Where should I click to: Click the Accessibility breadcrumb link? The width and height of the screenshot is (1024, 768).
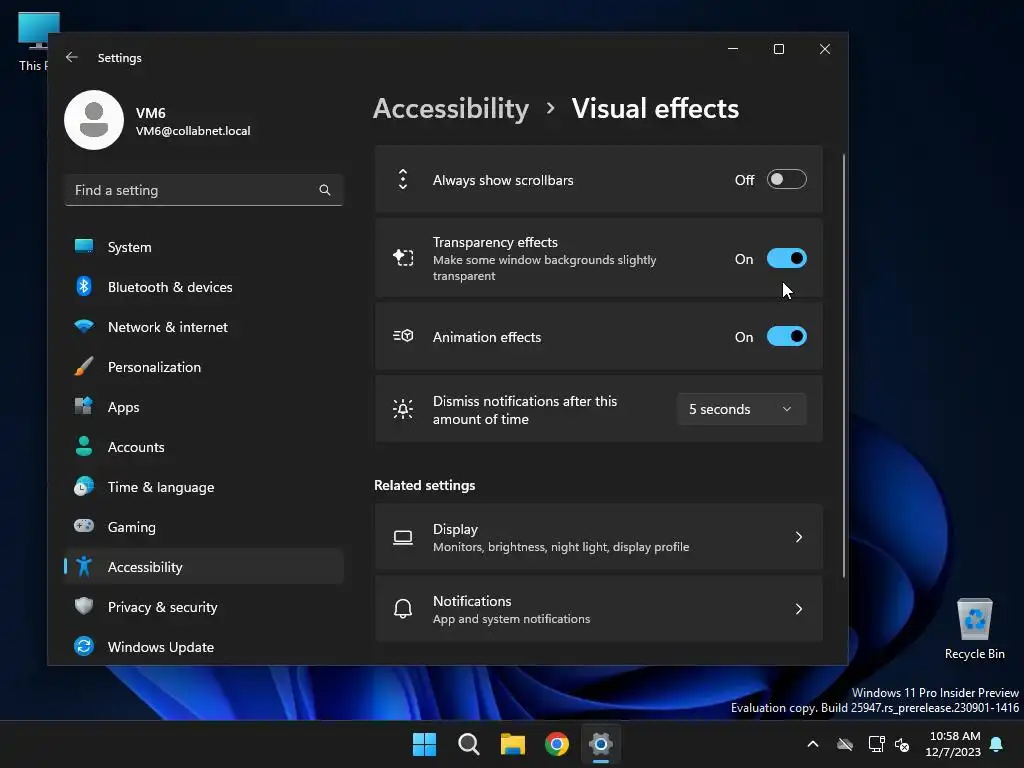point(451,108)
